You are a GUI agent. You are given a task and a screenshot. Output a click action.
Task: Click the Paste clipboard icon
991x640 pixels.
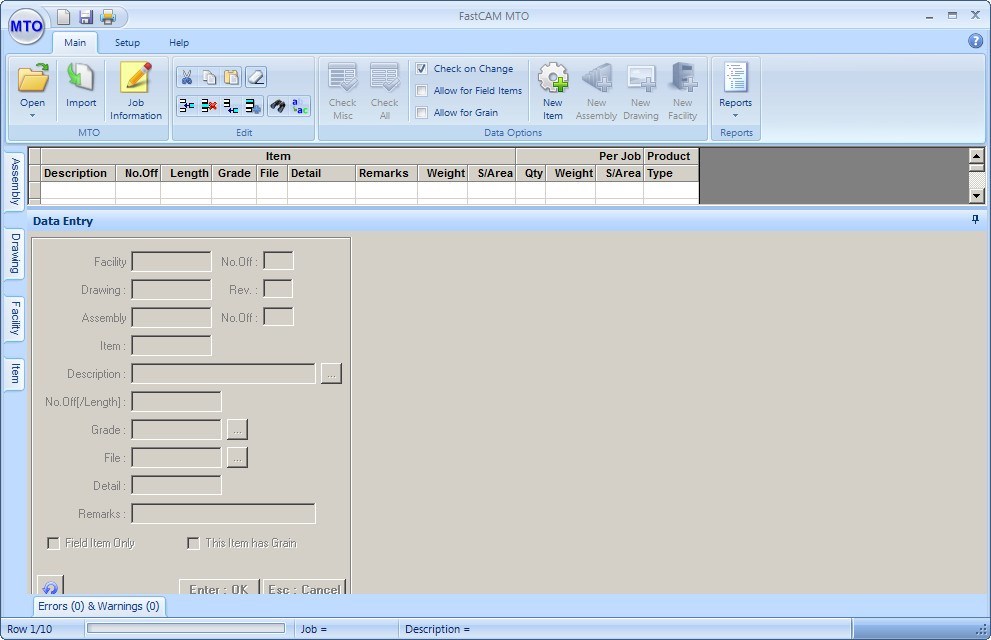click(x=232, y=77)
